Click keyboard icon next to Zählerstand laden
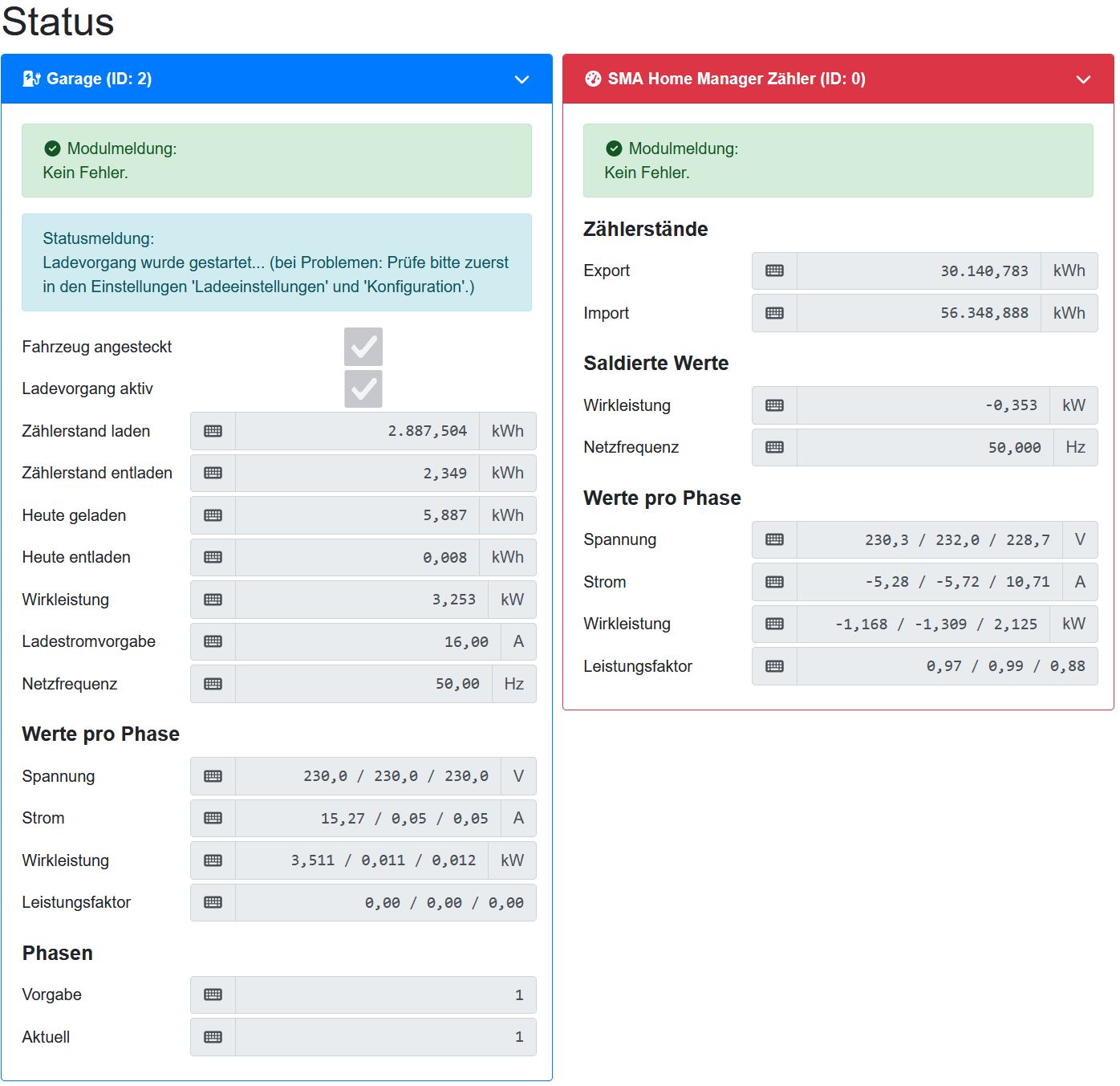The image size is (1120, 1086). pos(213,431)
